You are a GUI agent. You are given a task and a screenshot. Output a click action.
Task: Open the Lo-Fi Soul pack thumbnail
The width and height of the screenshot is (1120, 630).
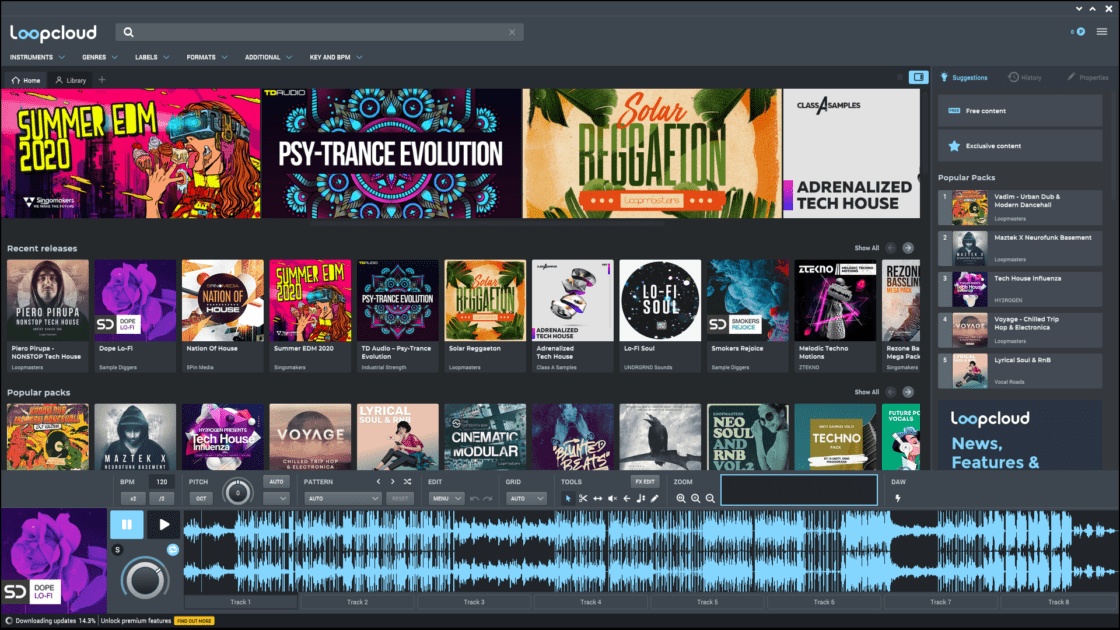(660, 300)
